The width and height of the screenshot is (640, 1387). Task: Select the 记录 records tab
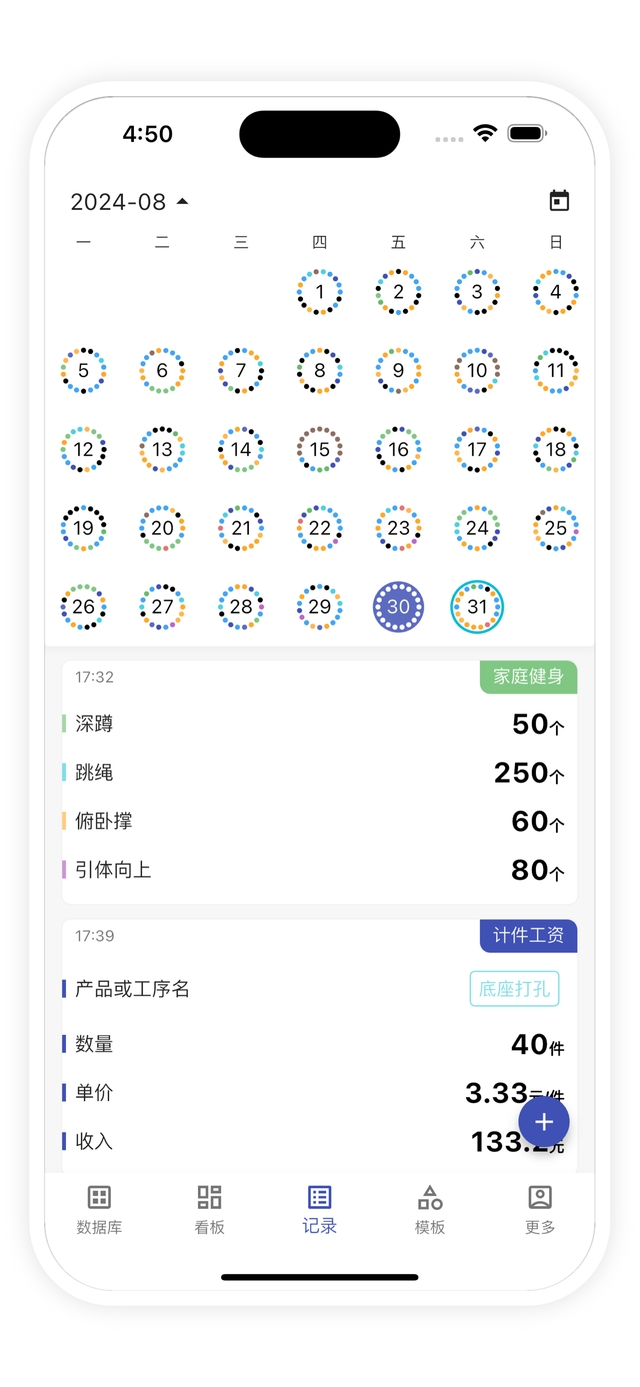319,1208
